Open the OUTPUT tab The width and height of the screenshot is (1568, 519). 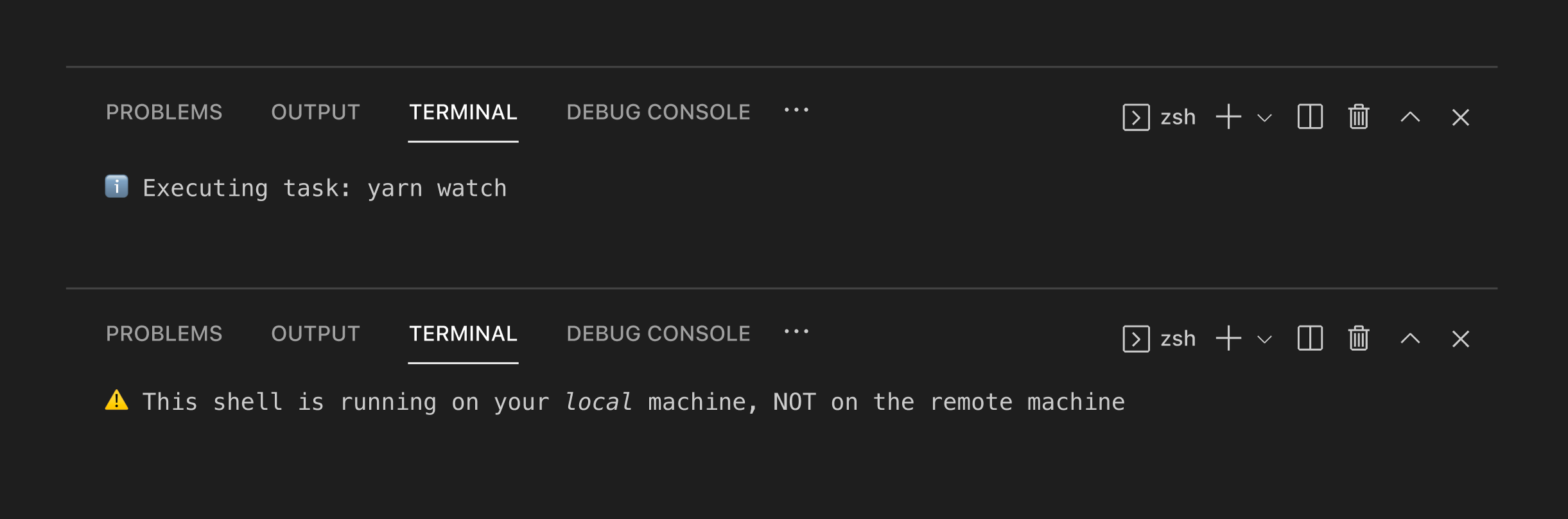315,112
